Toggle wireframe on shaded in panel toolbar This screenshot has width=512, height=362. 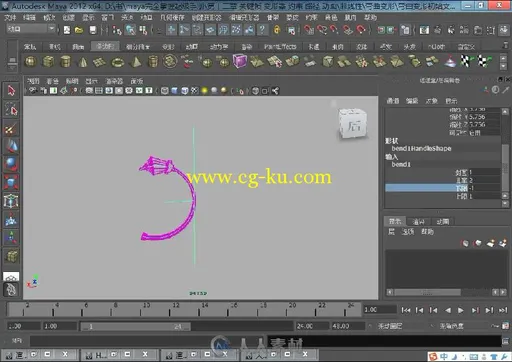pos(184,91)
